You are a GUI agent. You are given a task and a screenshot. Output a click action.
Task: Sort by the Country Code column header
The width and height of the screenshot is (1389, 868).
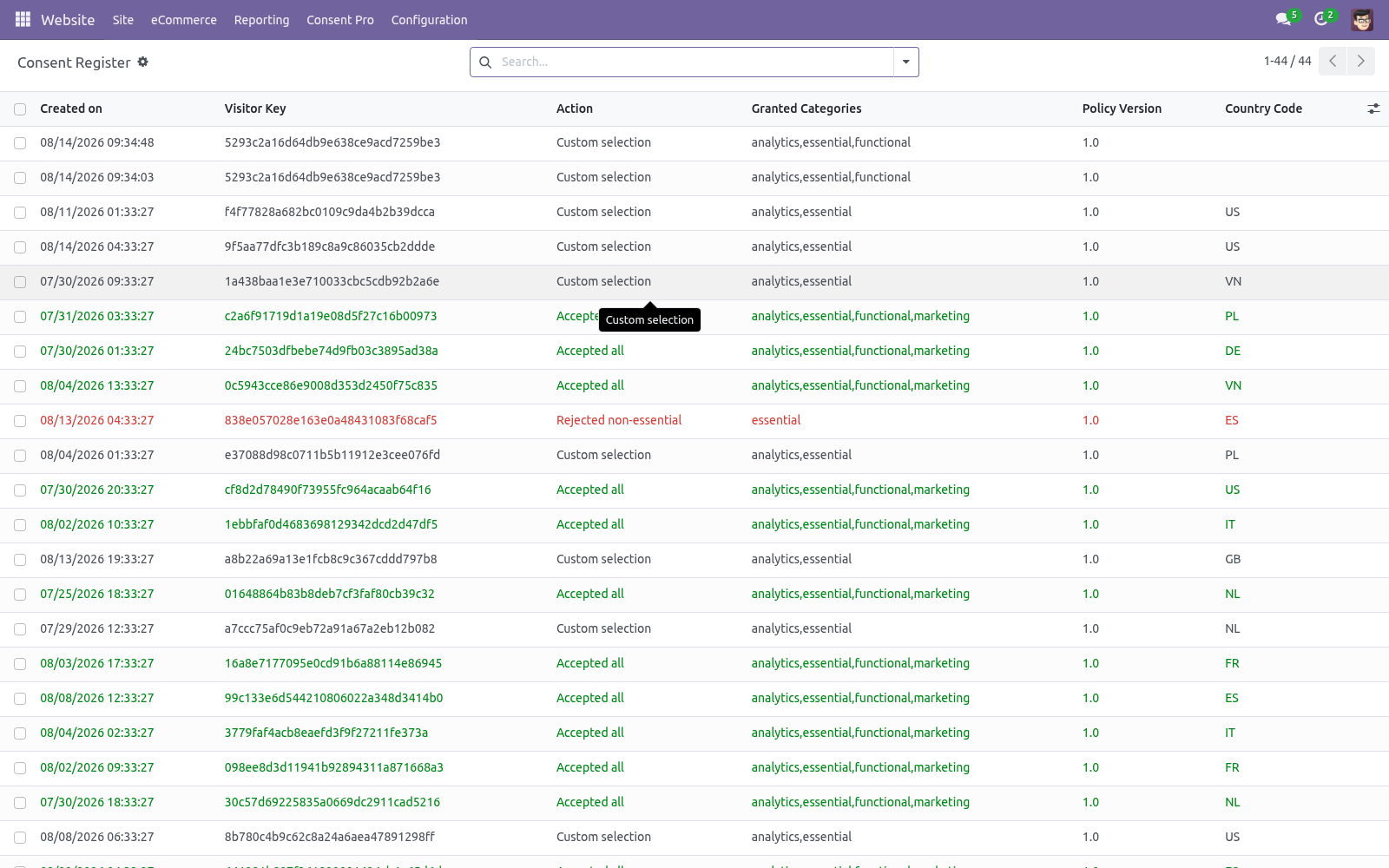click(1263, 108)
